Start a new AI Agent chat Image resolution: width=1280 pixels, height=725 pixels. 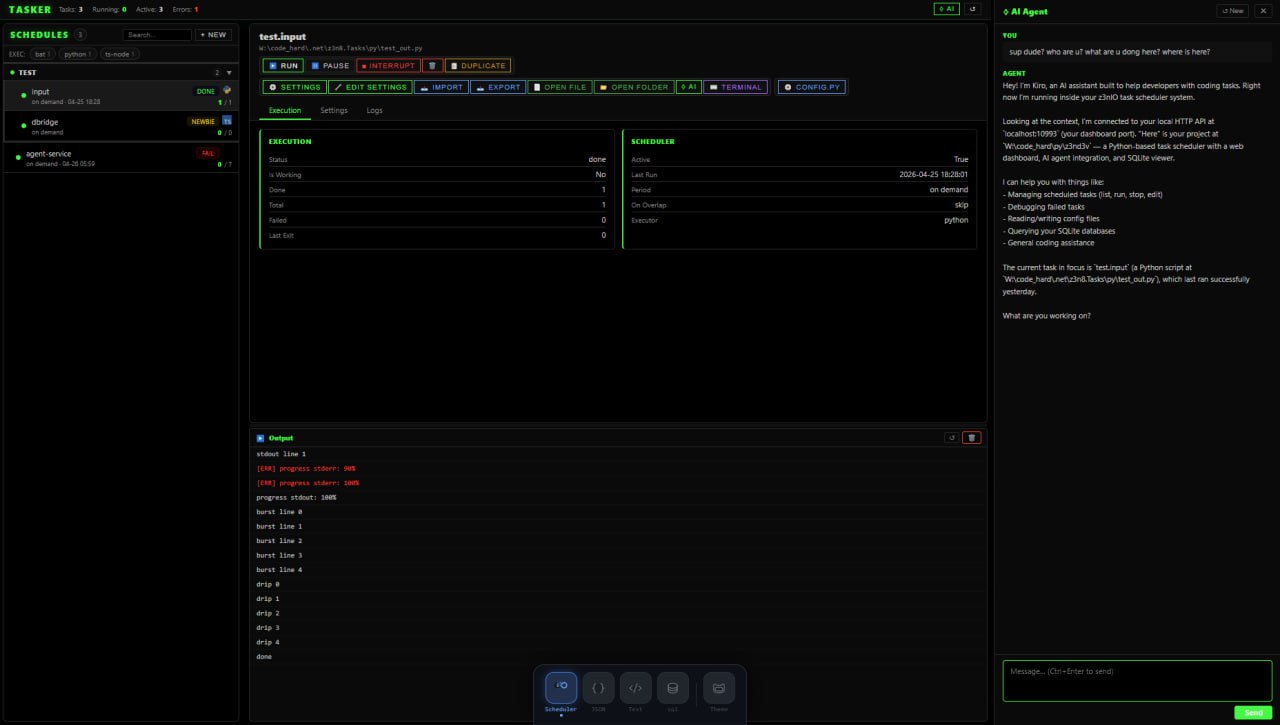[x=1232, y=11]
